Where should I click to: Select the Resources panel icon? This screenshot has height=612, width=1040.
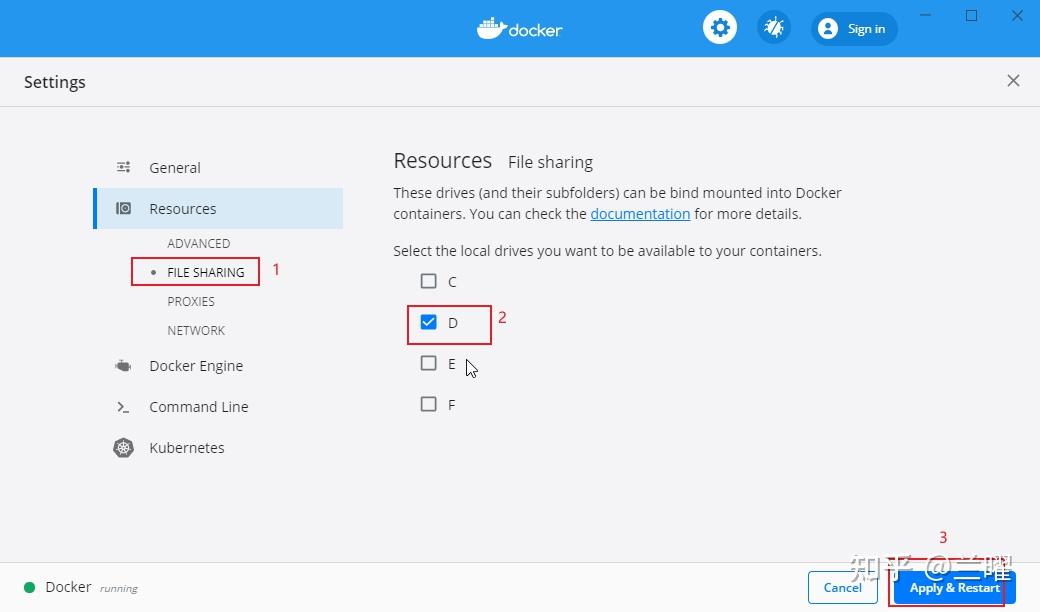(x=123, y=208)
